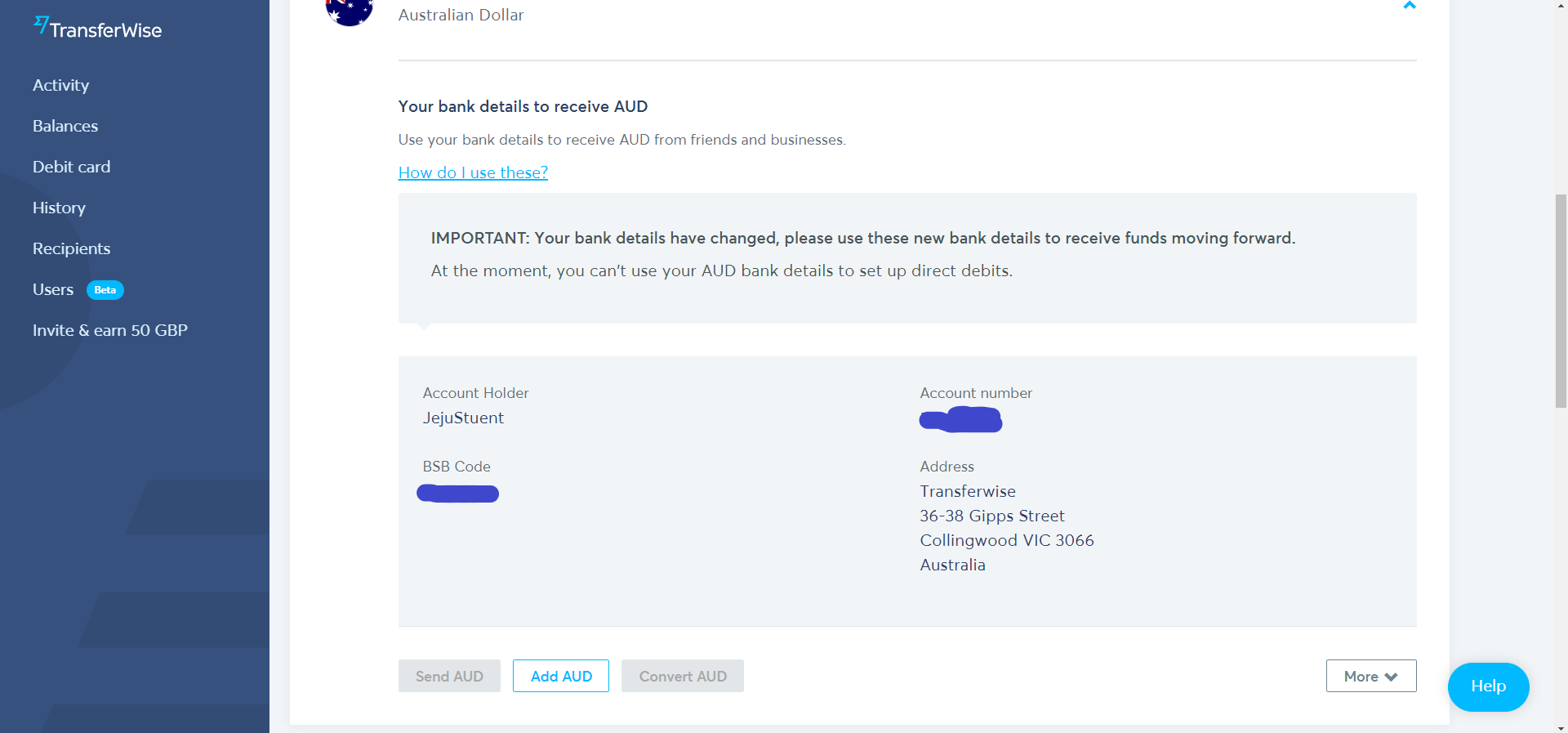This screenshot has height=733, width=1568.
Task: Click the Send AUD button
Action: (x=449, y=676)
